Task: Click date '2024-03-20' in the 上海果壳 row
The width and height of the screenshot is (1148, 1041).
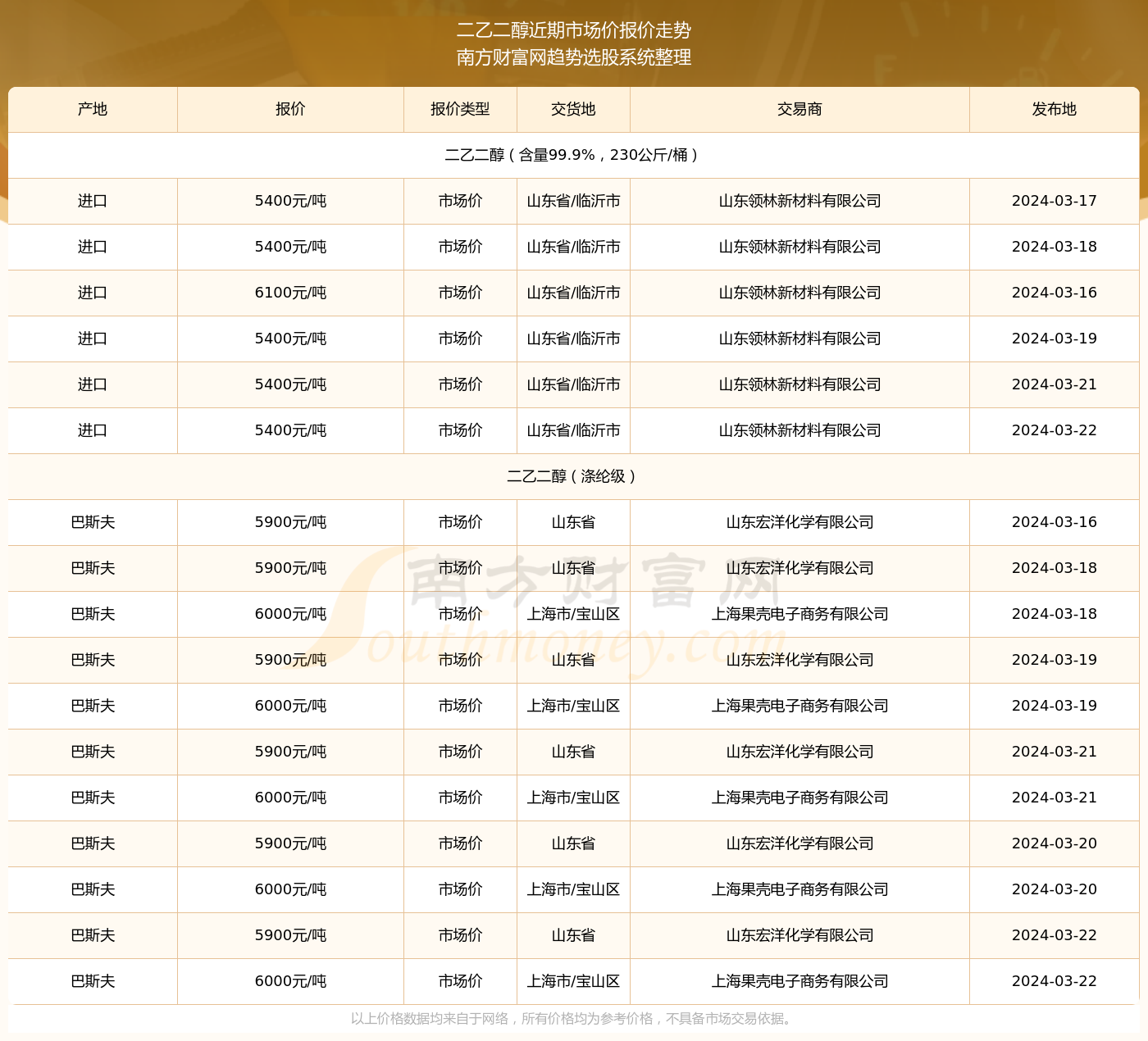Action: 1055,889
